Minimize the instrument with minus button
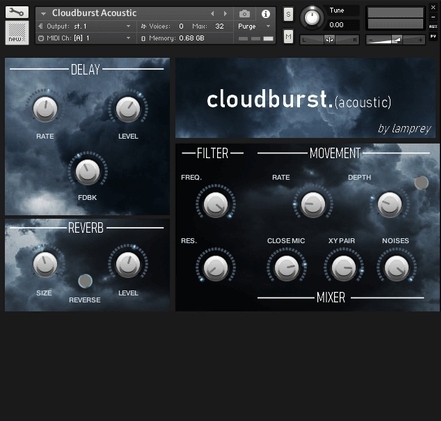The image size is (441, 421). click(x=433, y=17)
